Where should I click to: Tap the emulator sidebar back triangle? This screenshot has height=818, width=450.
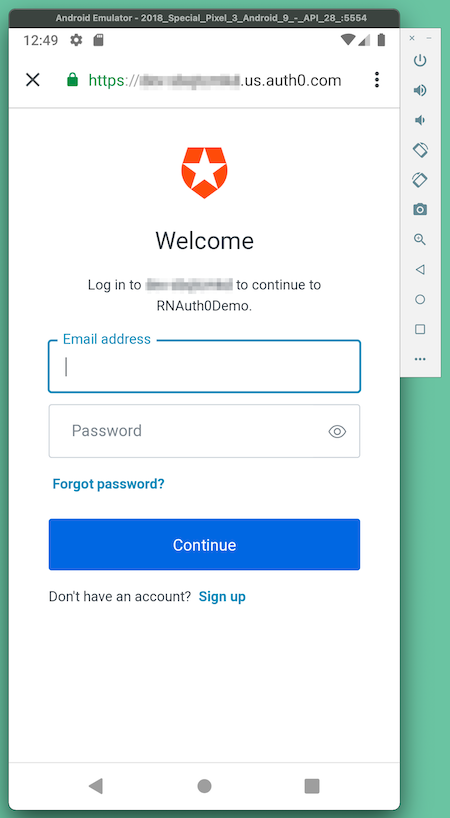pos(420,270)
